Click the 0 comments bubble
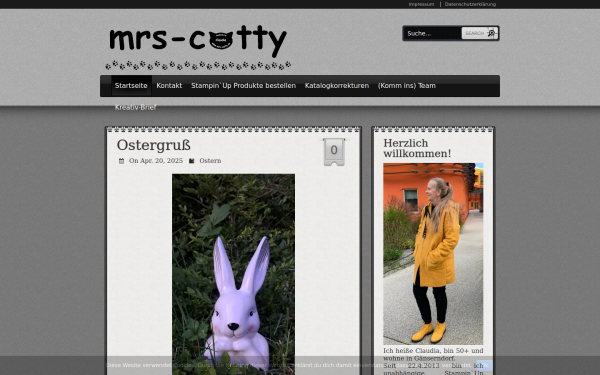This screenshot has width=600, height=375. pyautogui.click(x=334, y=152)
